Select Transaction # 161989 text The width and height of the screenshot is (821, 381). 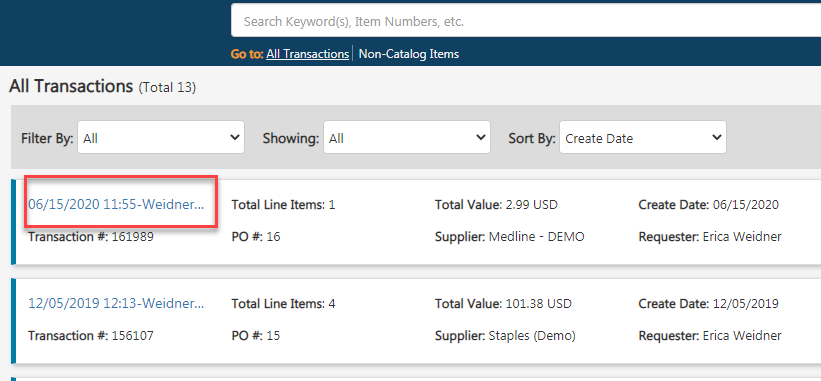91,237
